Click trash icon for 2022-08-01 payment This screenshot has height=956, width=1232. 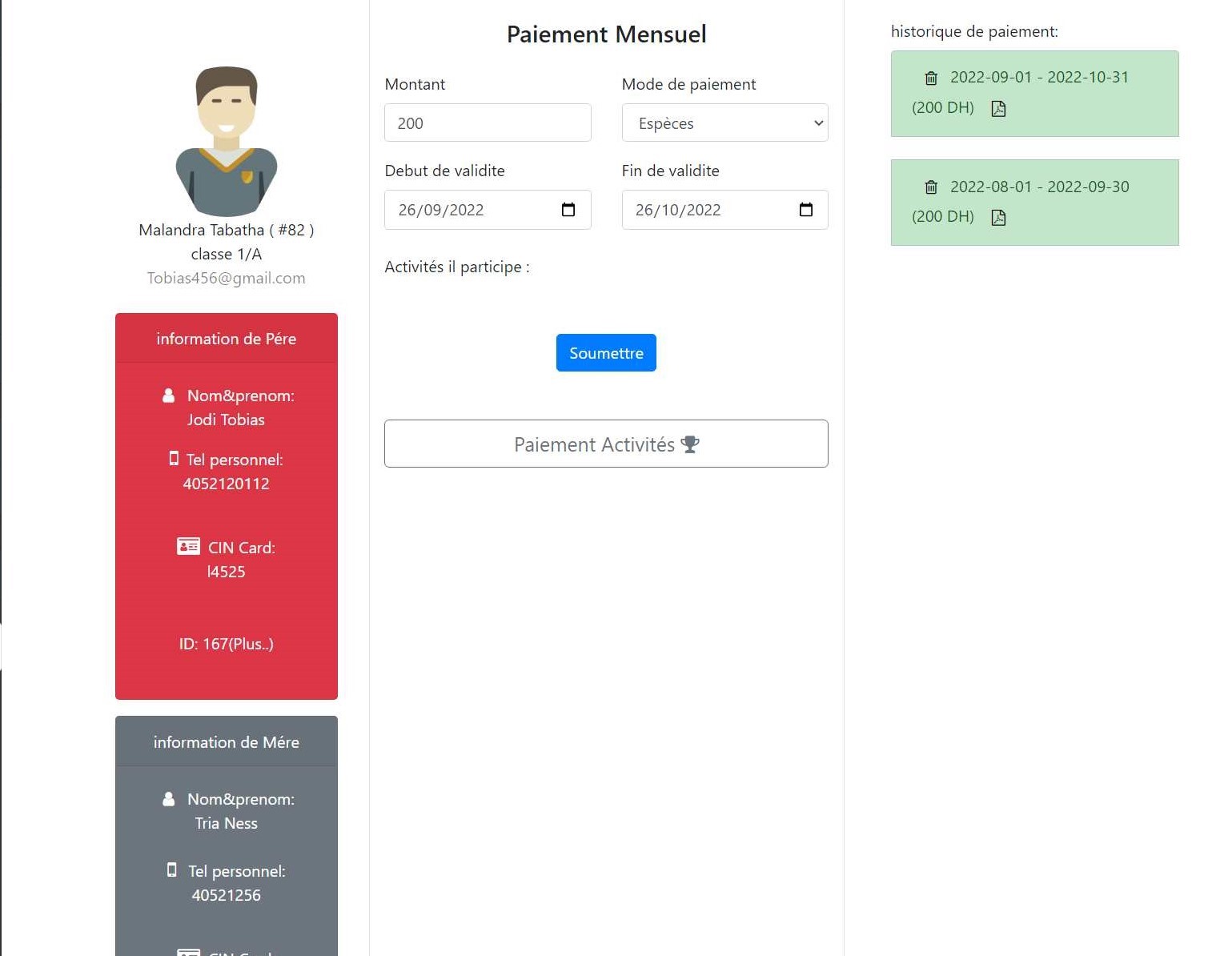[930, 187]
